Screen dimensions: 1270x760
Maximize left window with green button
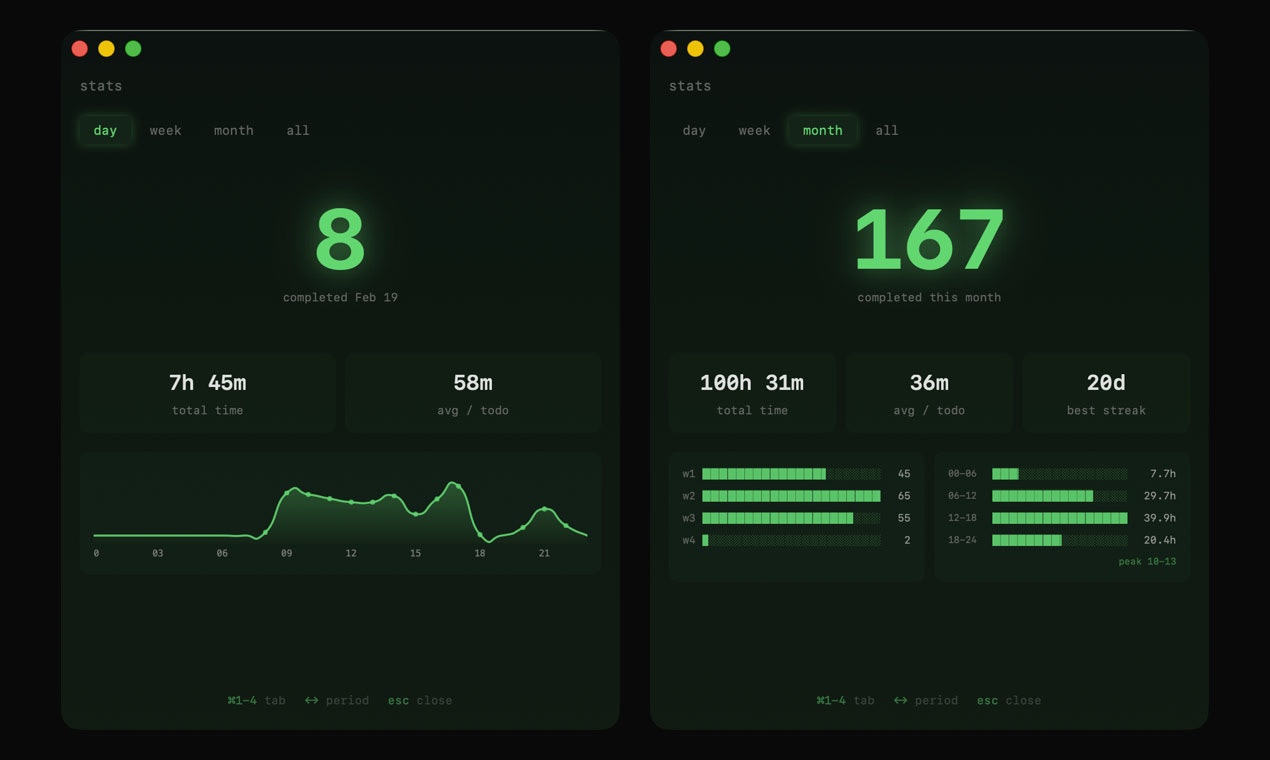133,48
